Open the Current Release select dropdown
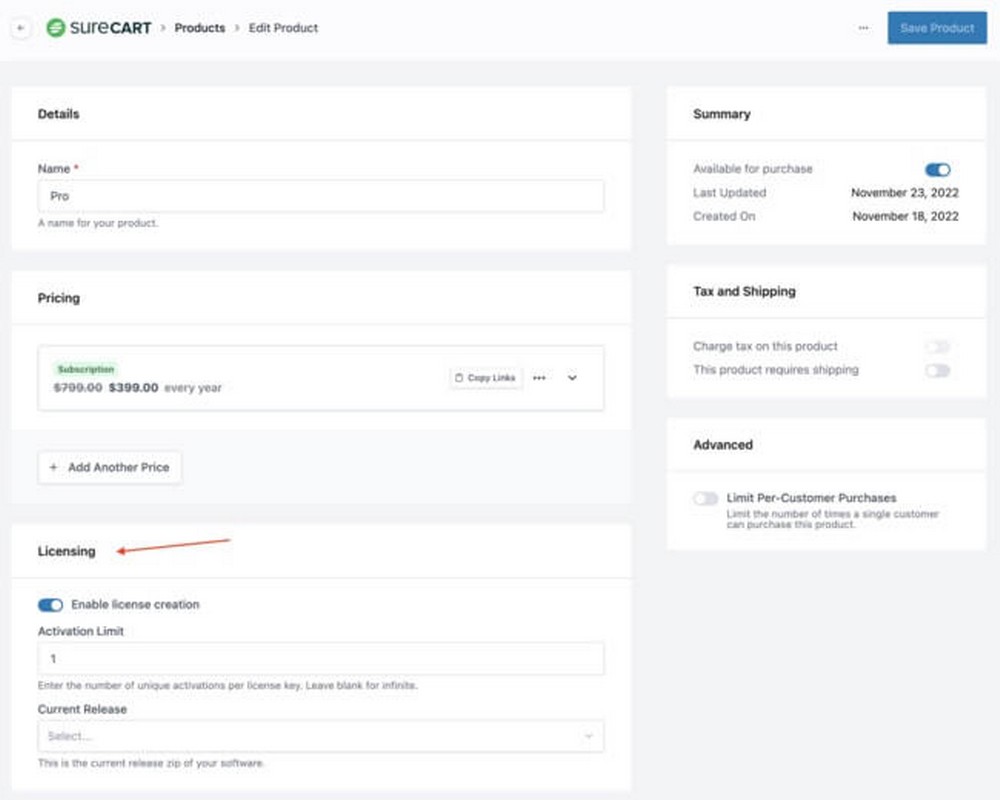The width and height of the screenshot is (1000, 800). [x=320, y=735]
